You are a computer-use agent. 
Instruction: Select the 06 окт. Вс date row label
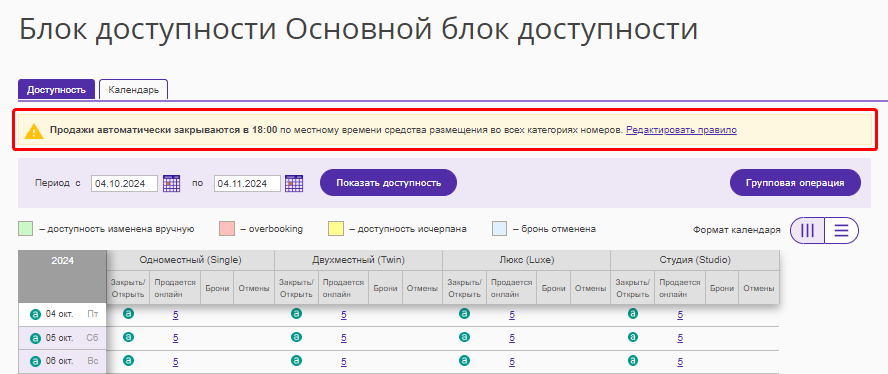(x=62, y=362)
